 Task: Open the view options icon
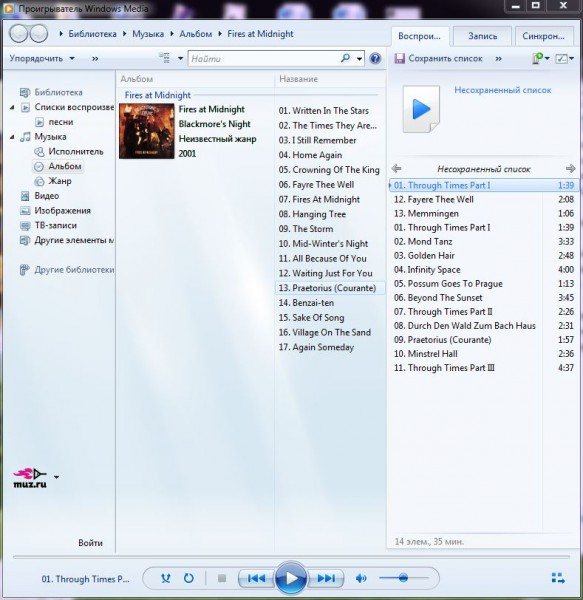coord(164,58)
